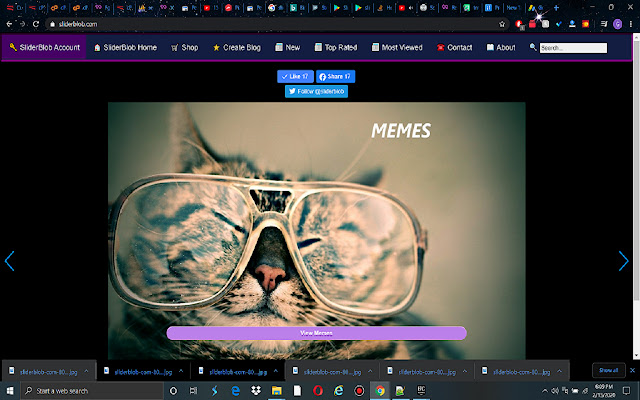This screenshot has width=640, height=400.
Task: Switch to the Google G tab
Action: [276, 7]
